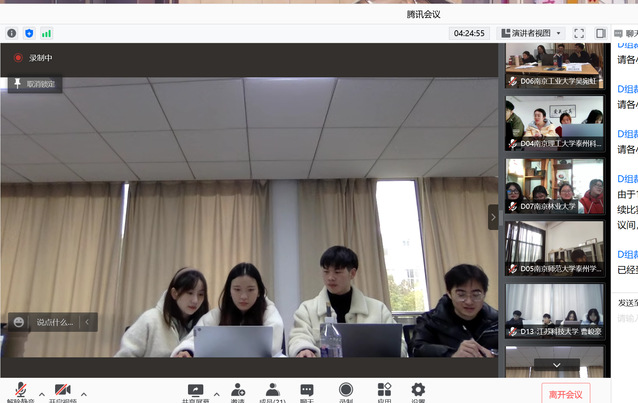Click the record (录制) icon
Image resolution: width=638 pixels, height=403 pixels.
[x=346, y=390]
